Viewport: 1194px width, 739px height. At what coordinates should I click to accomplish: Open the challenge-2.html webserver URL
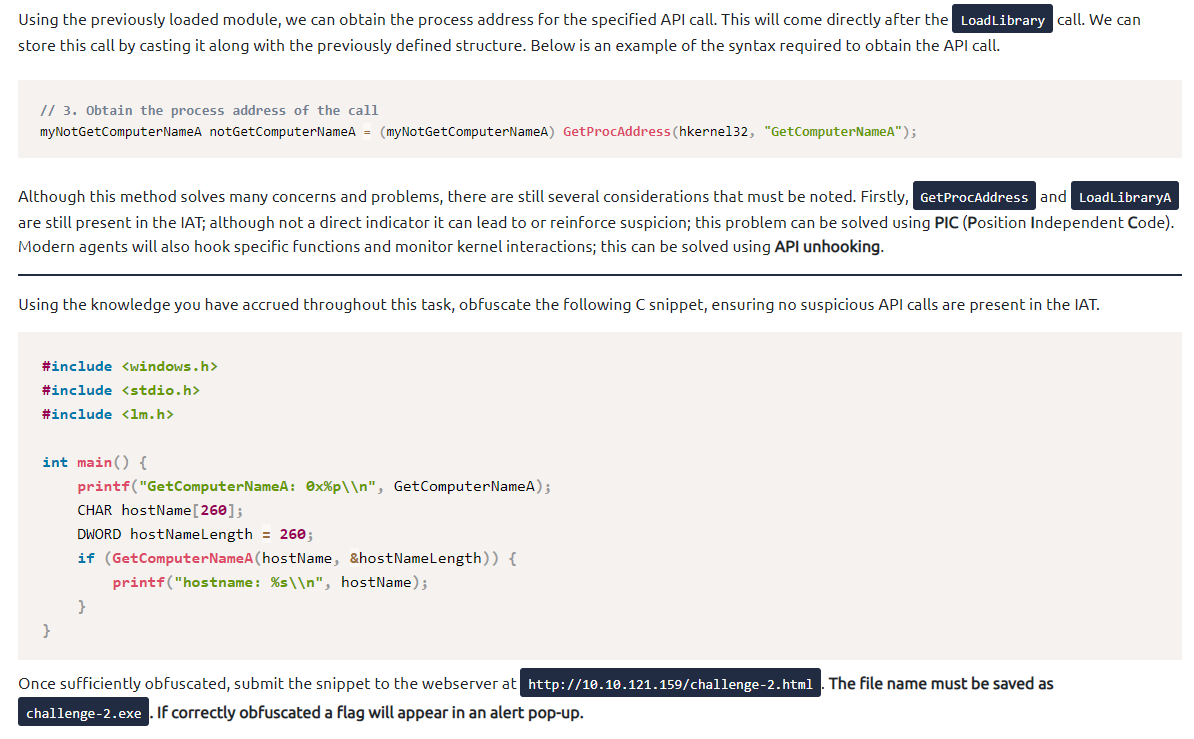coord(670,685)
